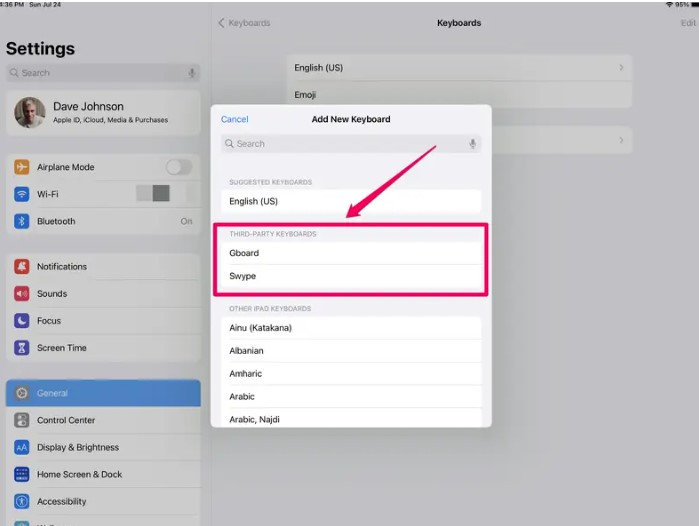
Task: Open Dave Johnson Apple ID row
Action: (103, 113)
